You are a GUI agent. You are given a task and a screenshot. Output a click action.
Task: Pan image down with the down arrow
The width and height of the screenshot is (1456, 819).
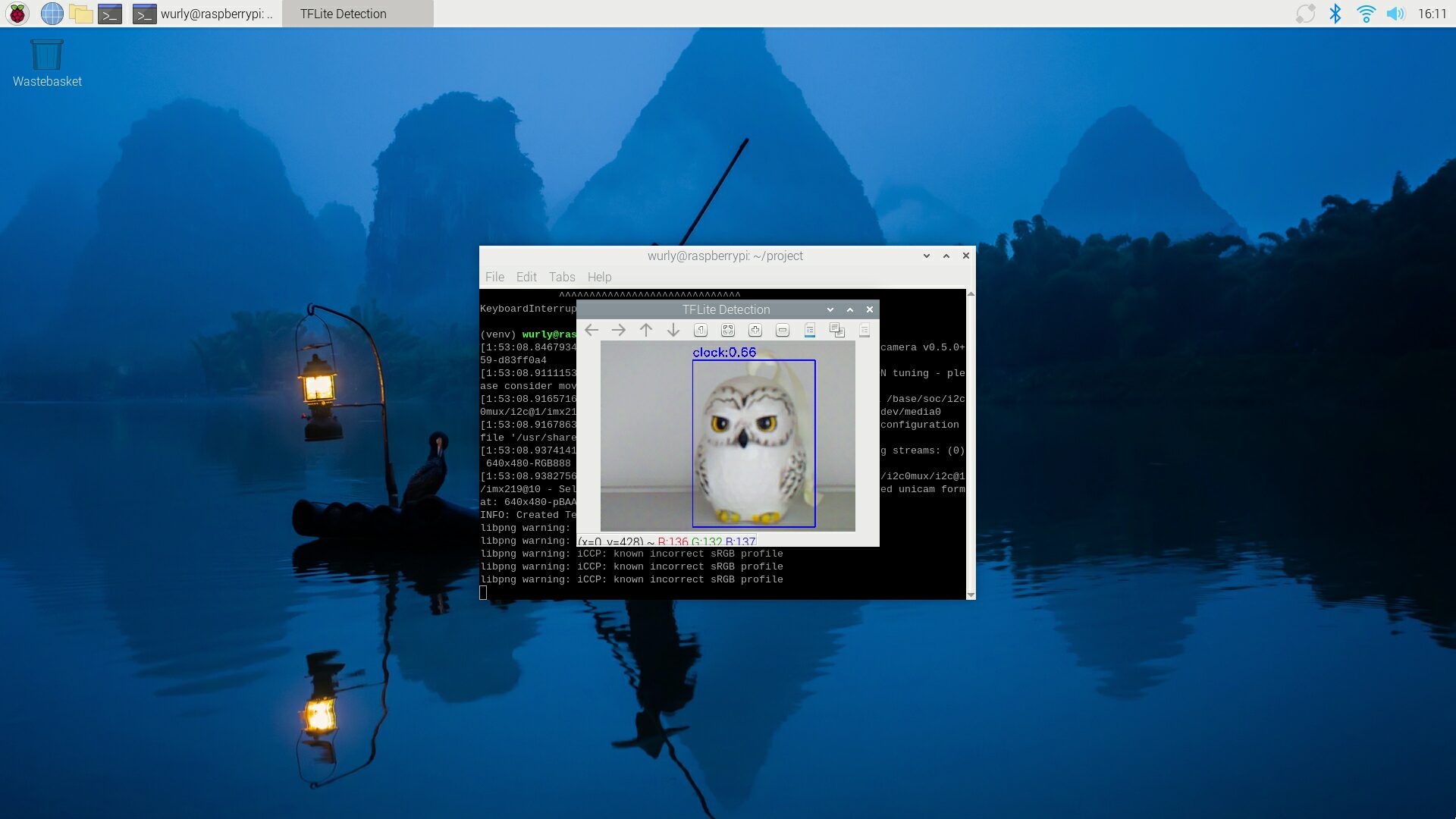[x=673, y=330]
